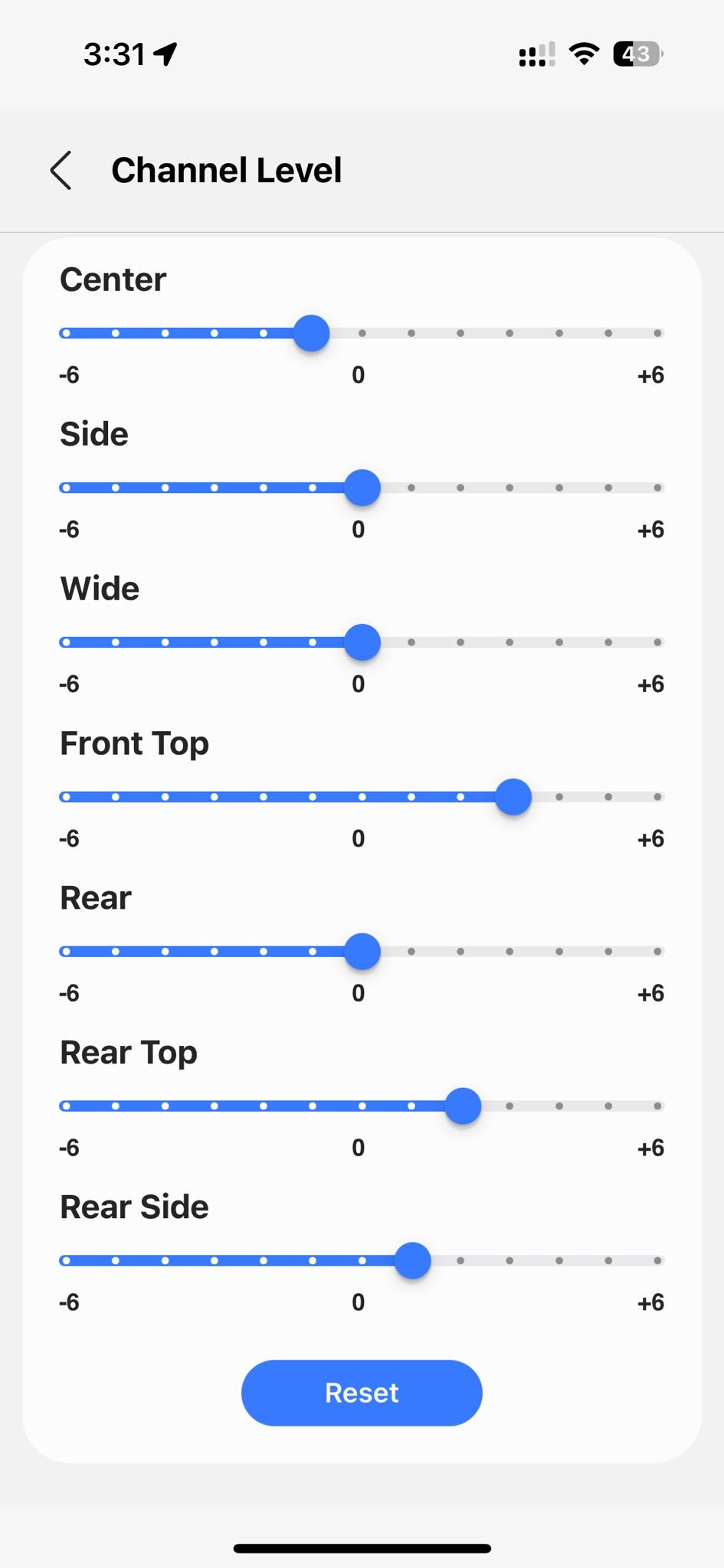Tap the home indicator bar at bottom
This screenshot has width=724, height=1568.
click(362, 1549)
